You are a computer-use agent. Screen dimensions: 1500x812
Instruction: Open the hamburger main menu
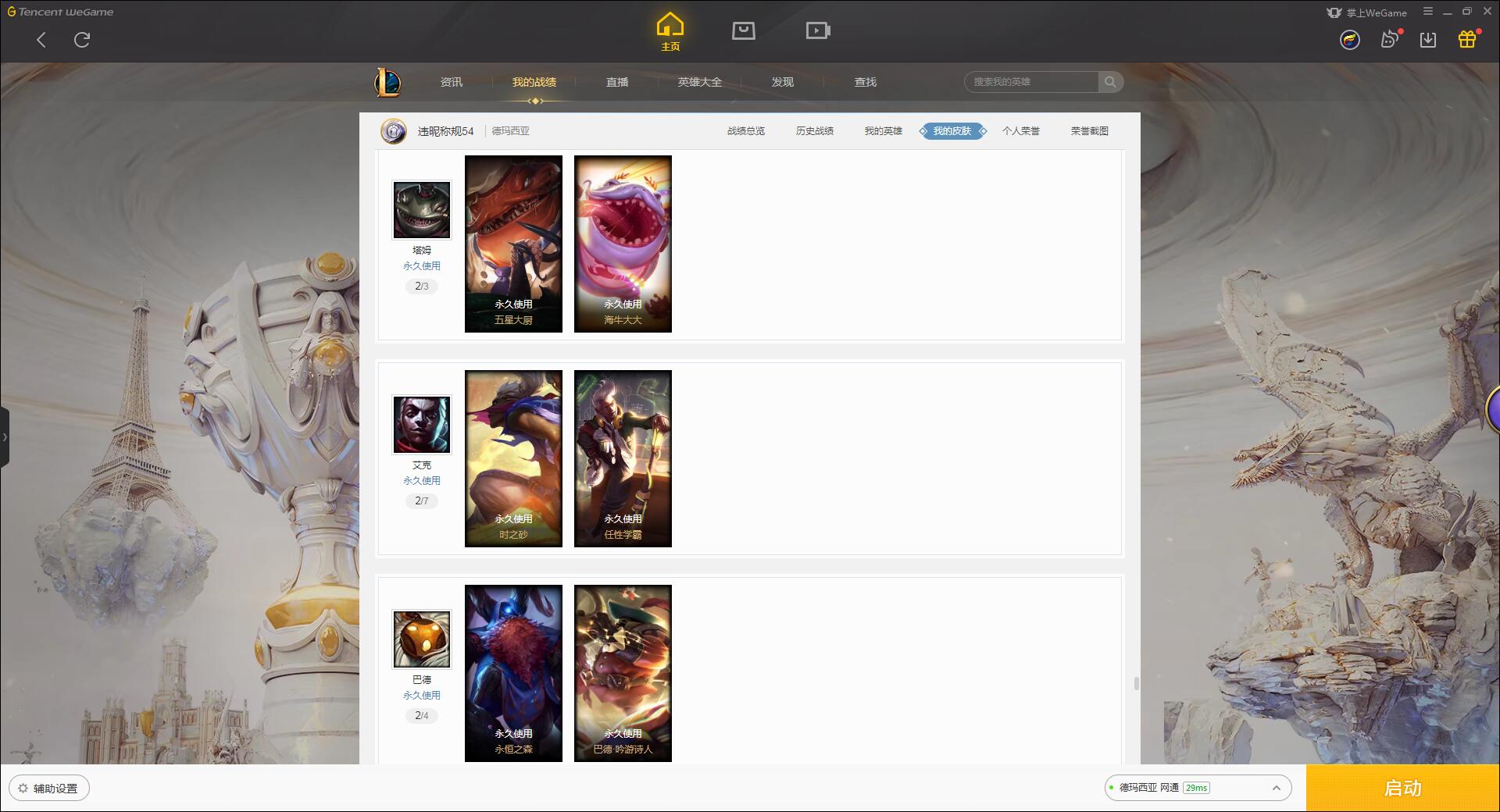click(1428, 12)
